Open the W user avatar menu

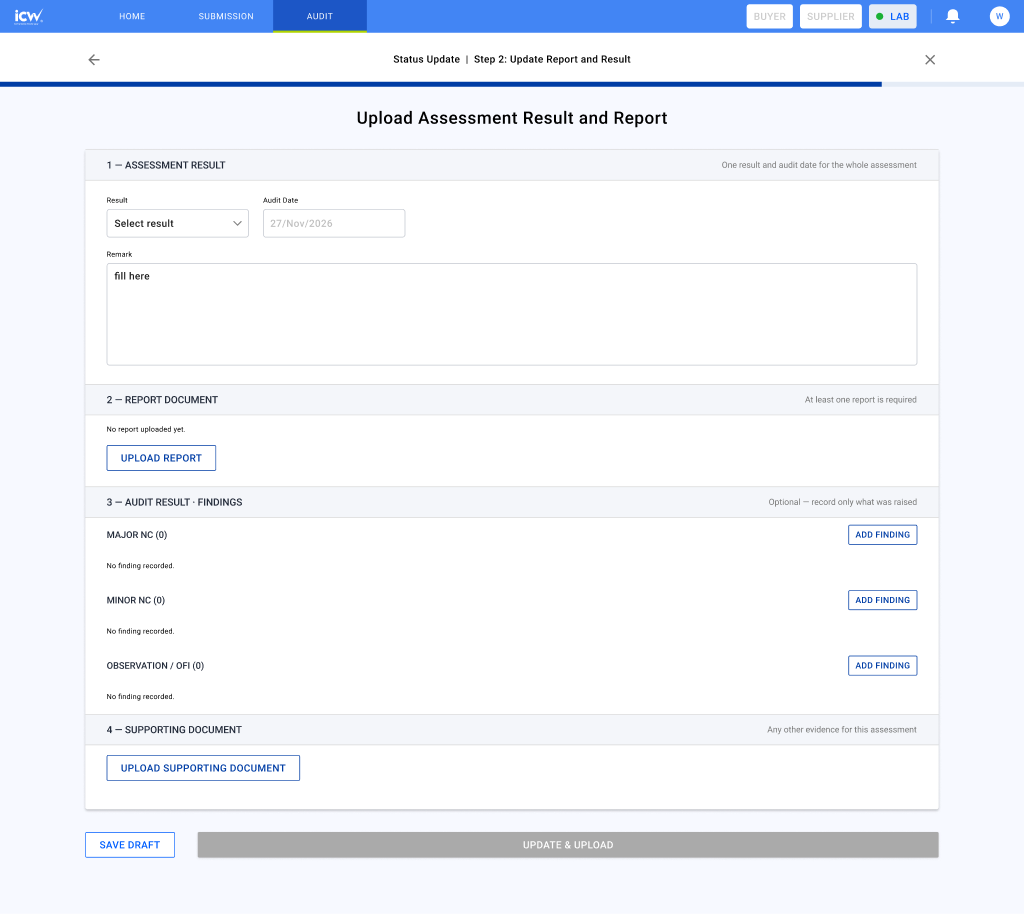[x=999, y=16]
